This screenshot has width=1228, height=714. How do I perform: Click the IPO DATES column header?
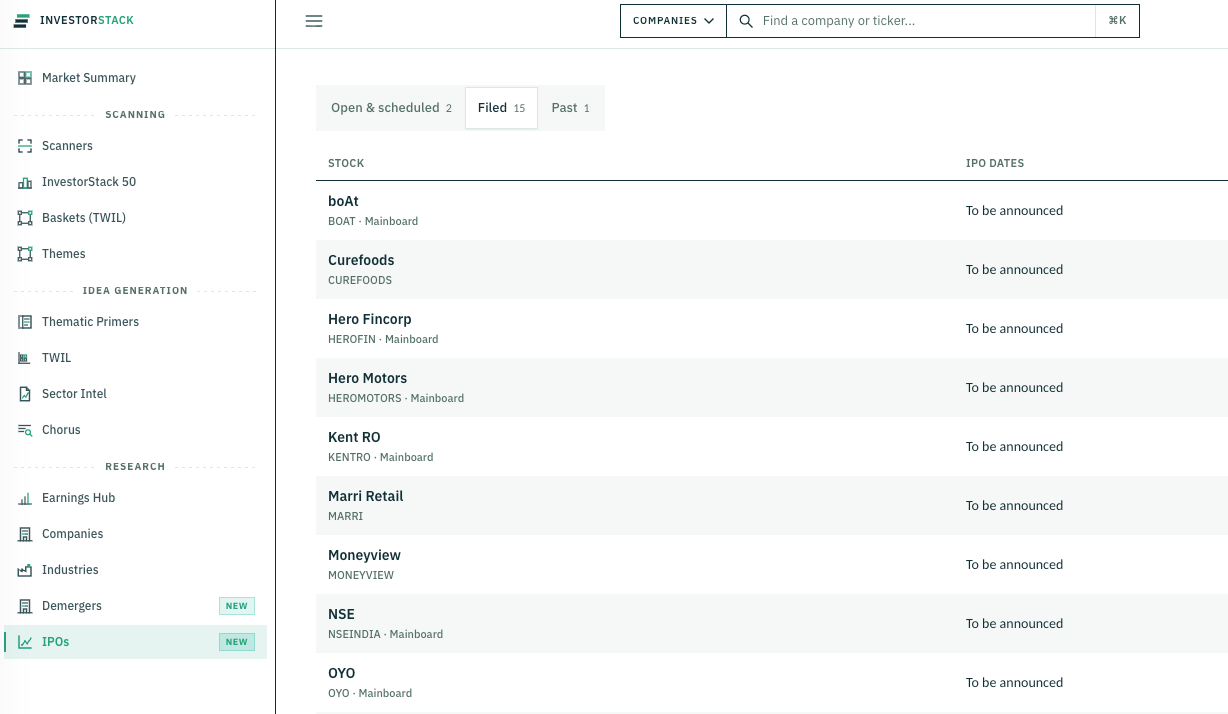(x=995, y=163)
